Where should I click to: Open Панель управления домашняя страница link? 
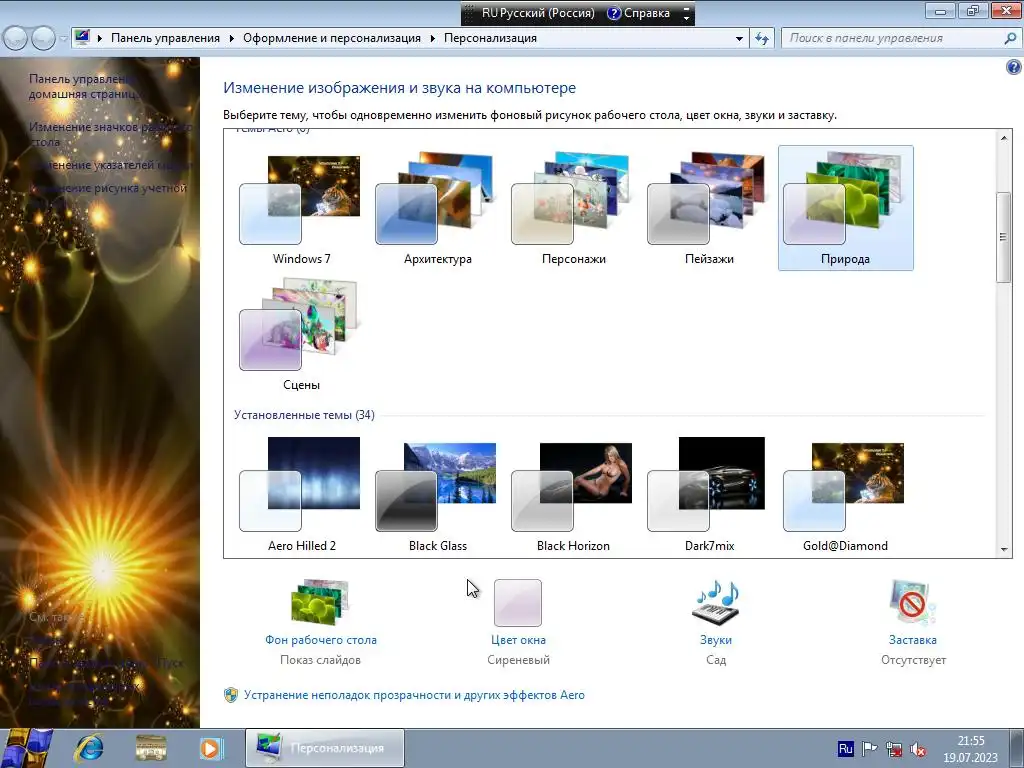[x=84, y=86]
